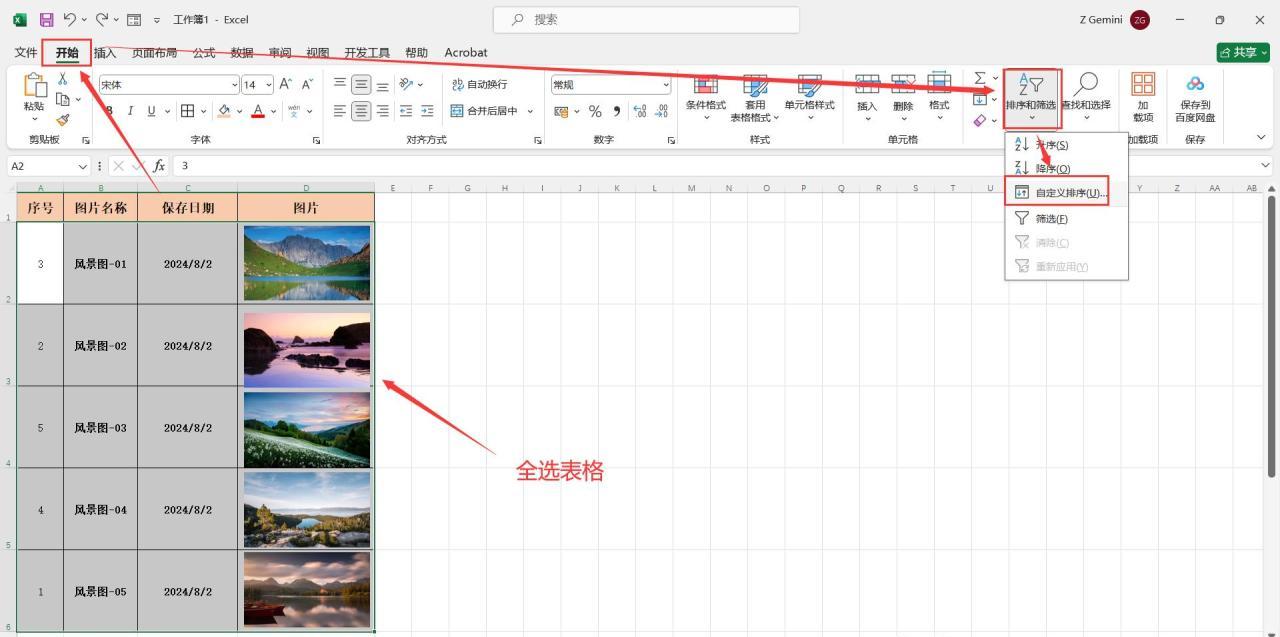Select 筛选(F) Filter menu item
This screenshot has width=1280, height=637.
pyautogui.click(x=1066, y=218)
